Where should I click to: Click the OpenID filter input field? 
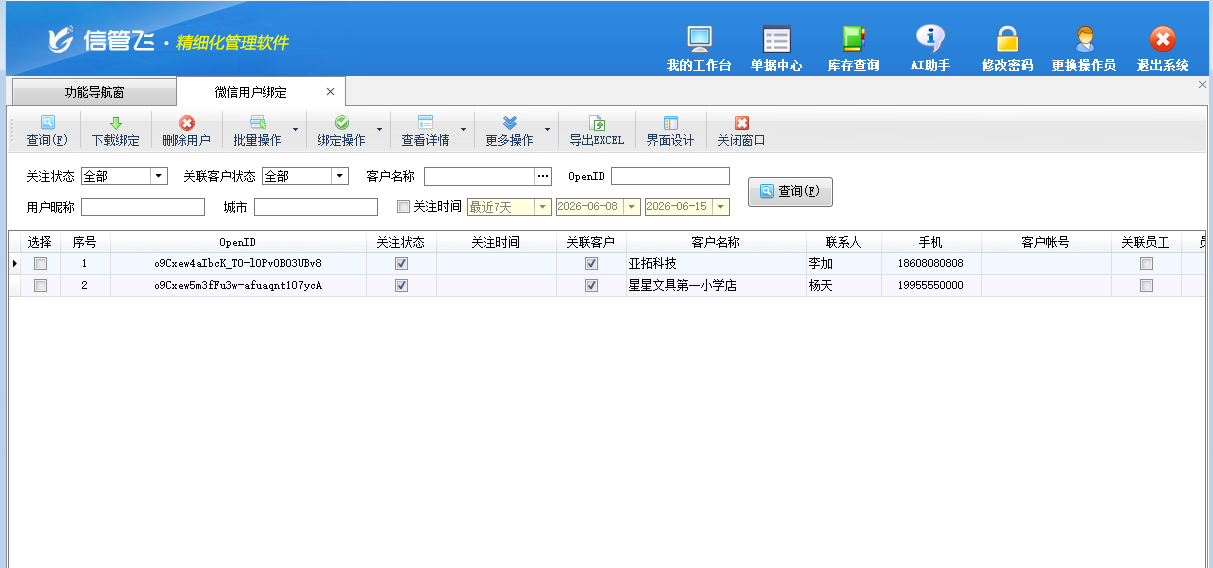click(x=670, y=176)
